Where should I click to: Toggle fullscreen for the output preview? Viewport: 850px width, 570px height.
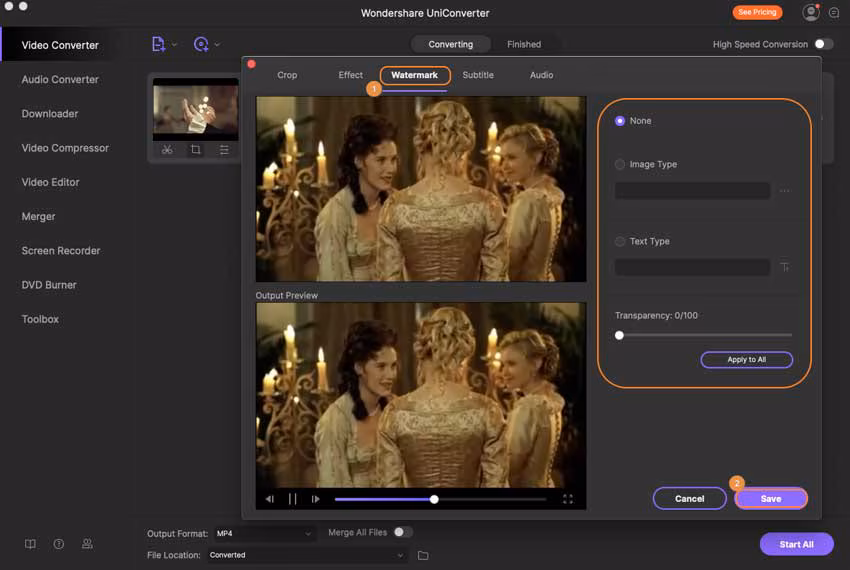568,499
